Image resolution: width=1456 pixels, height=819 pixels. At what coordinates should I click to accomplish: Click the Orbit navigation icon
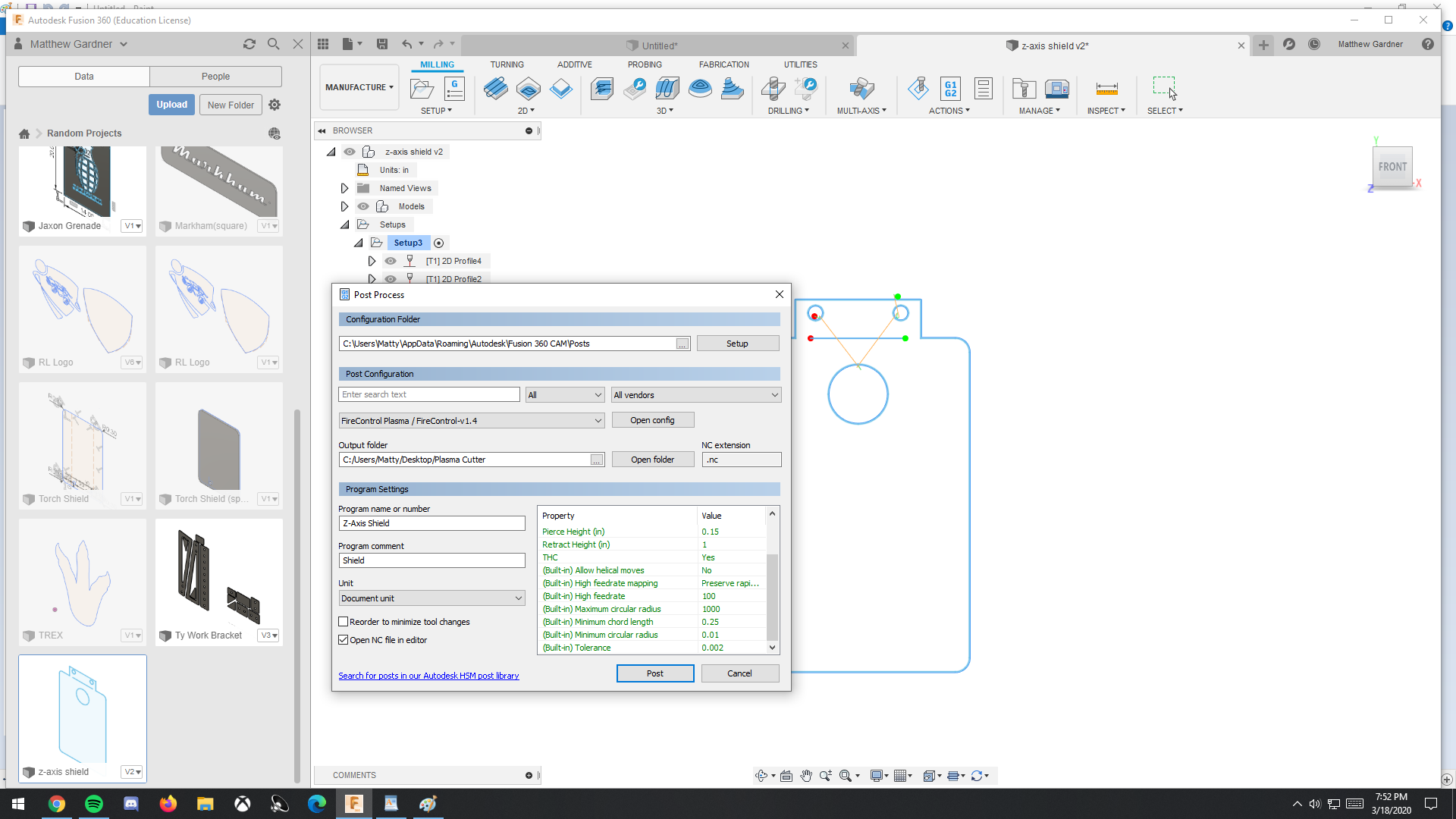click(x=761, y=775)
